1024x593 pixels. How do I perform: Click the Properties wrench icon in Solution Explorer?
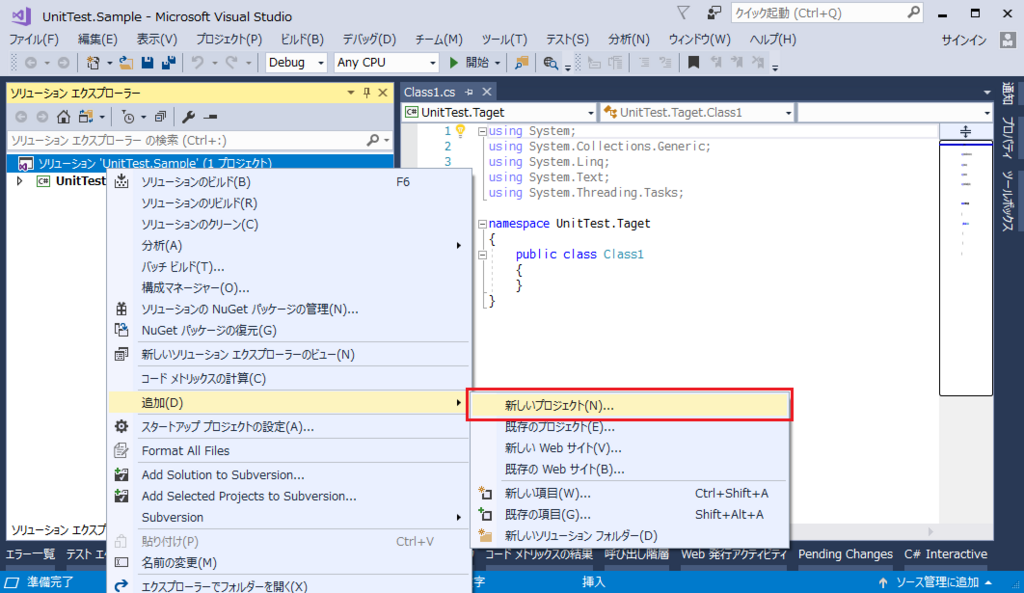click(189, 117)
